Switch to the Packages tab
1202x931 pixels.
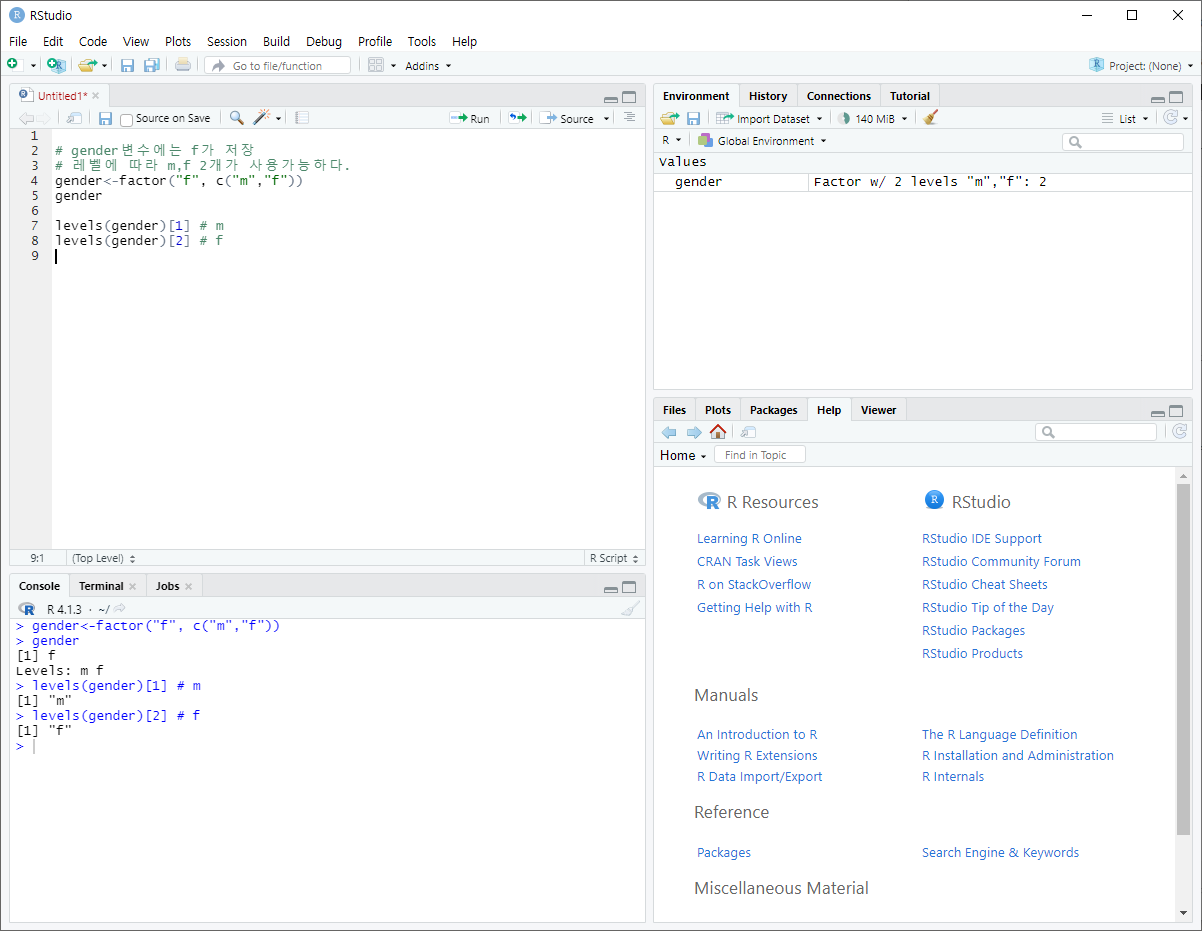coord(774,410)
